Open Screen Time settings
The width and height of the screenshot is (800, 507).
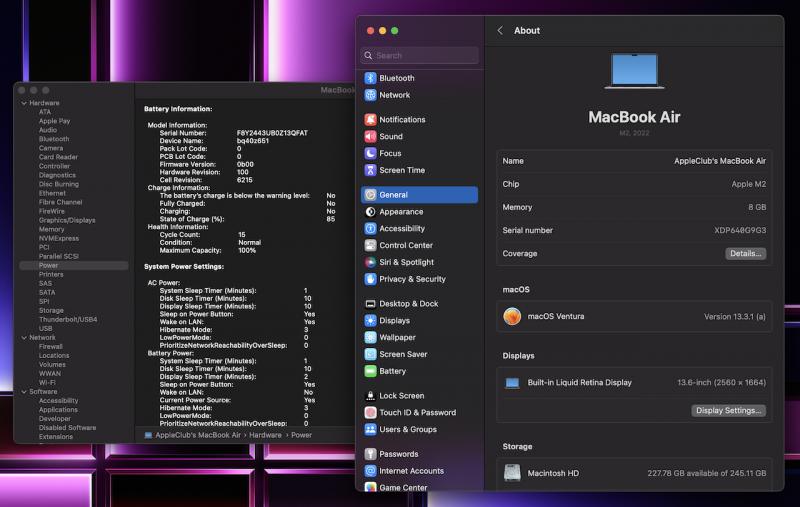pyautogui.click(x=401, y=171)
